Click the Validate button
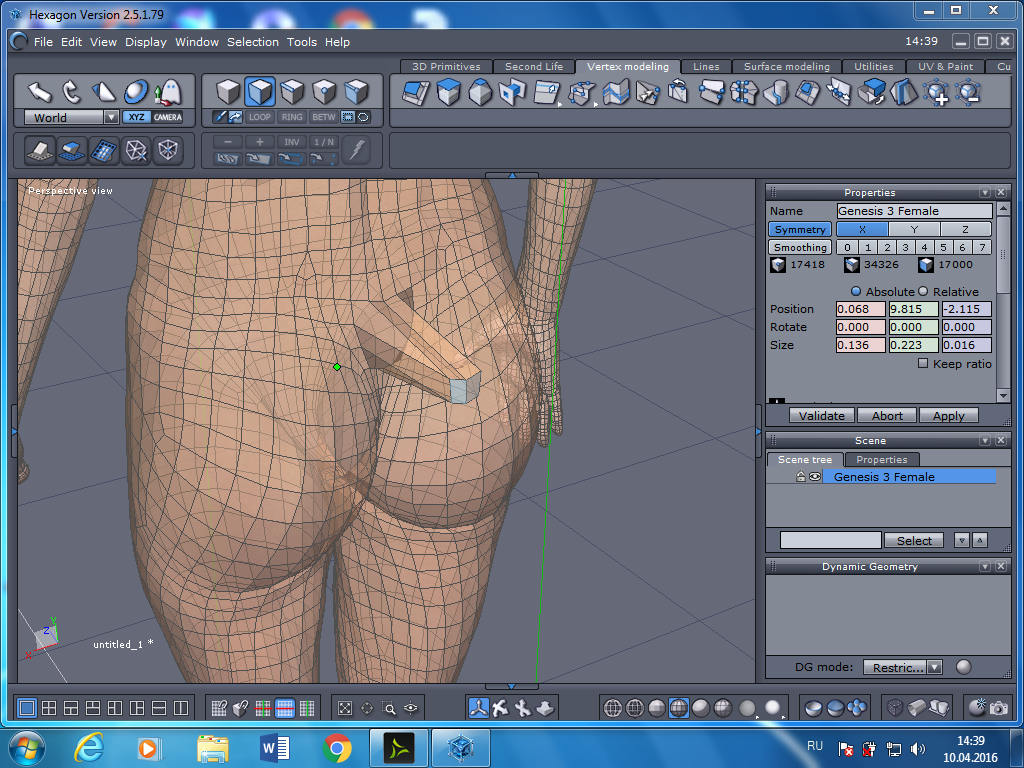Viewport: 1024px width, 768px height. coord(823,416)
